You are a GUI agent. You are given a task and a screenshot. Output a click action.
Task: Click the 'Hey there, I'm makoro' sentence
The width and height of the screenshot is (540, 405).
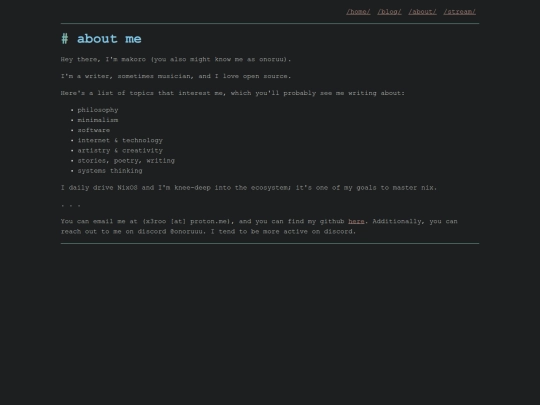point(176,59)
